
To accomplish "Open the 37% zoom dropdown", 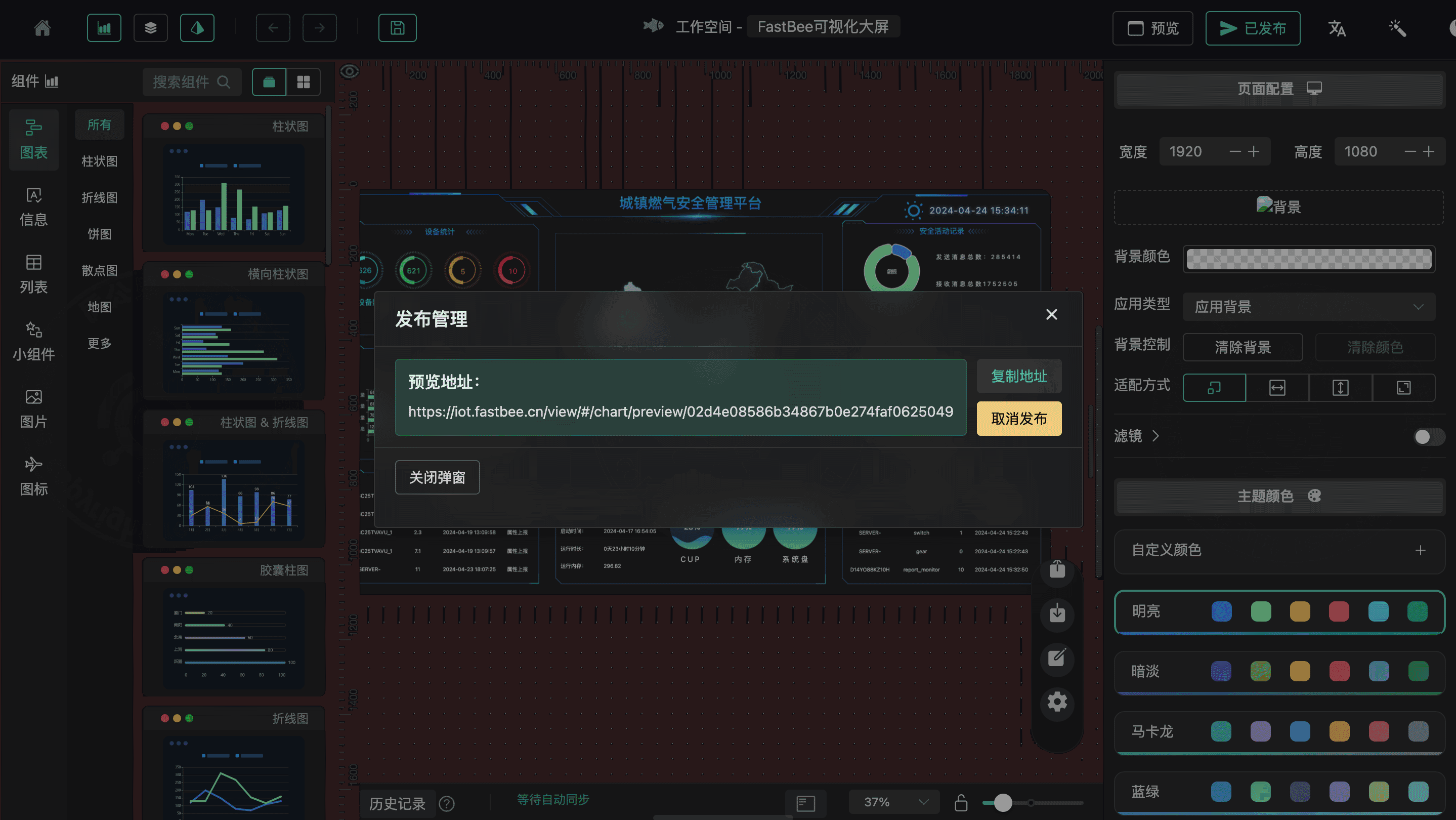I will point(894,802).
